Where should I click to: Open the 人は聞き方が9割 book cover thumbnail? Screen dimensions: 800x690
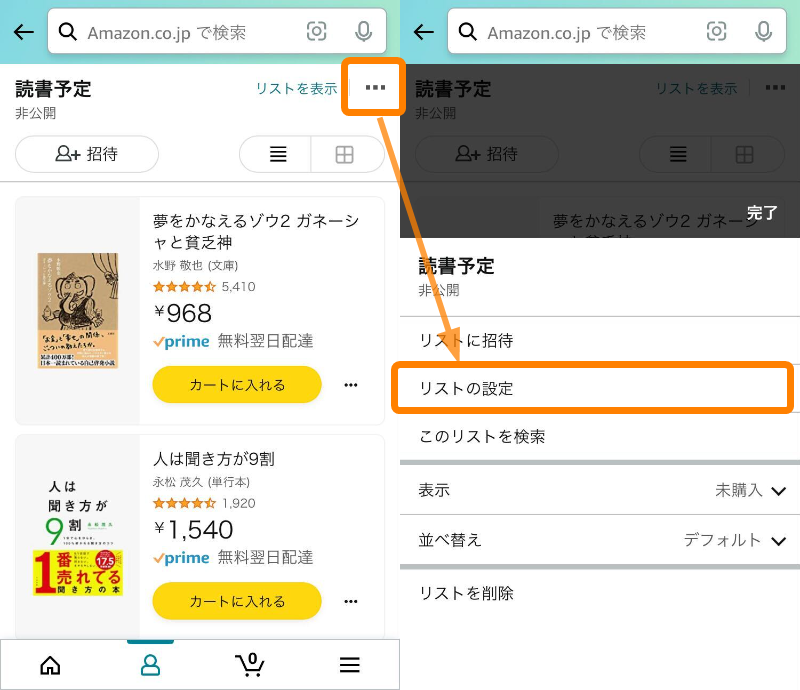point(78,538)
